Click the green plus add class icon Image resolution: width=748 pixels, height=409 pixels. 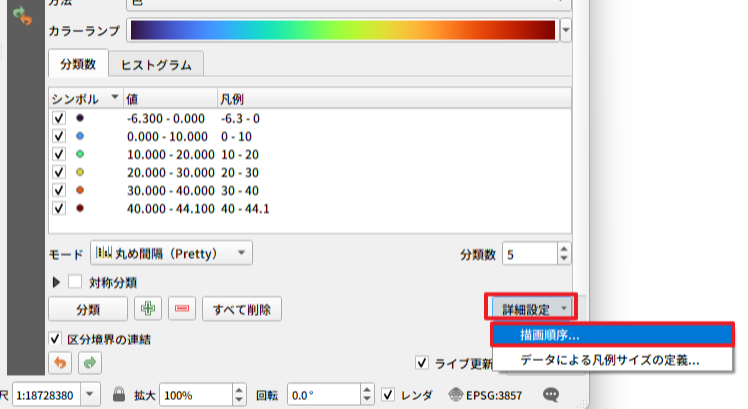tap(147, 308)
